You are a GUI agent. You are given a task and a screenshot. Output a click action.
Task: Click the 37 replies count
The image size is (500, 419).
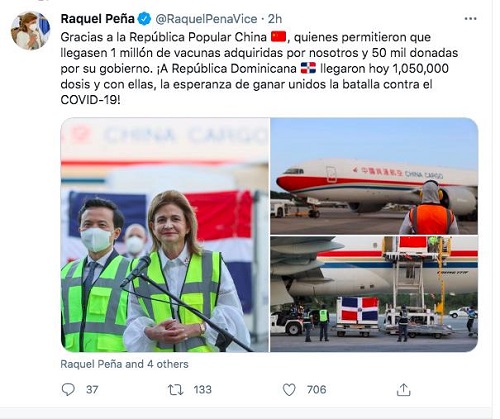tap(92, 390)
